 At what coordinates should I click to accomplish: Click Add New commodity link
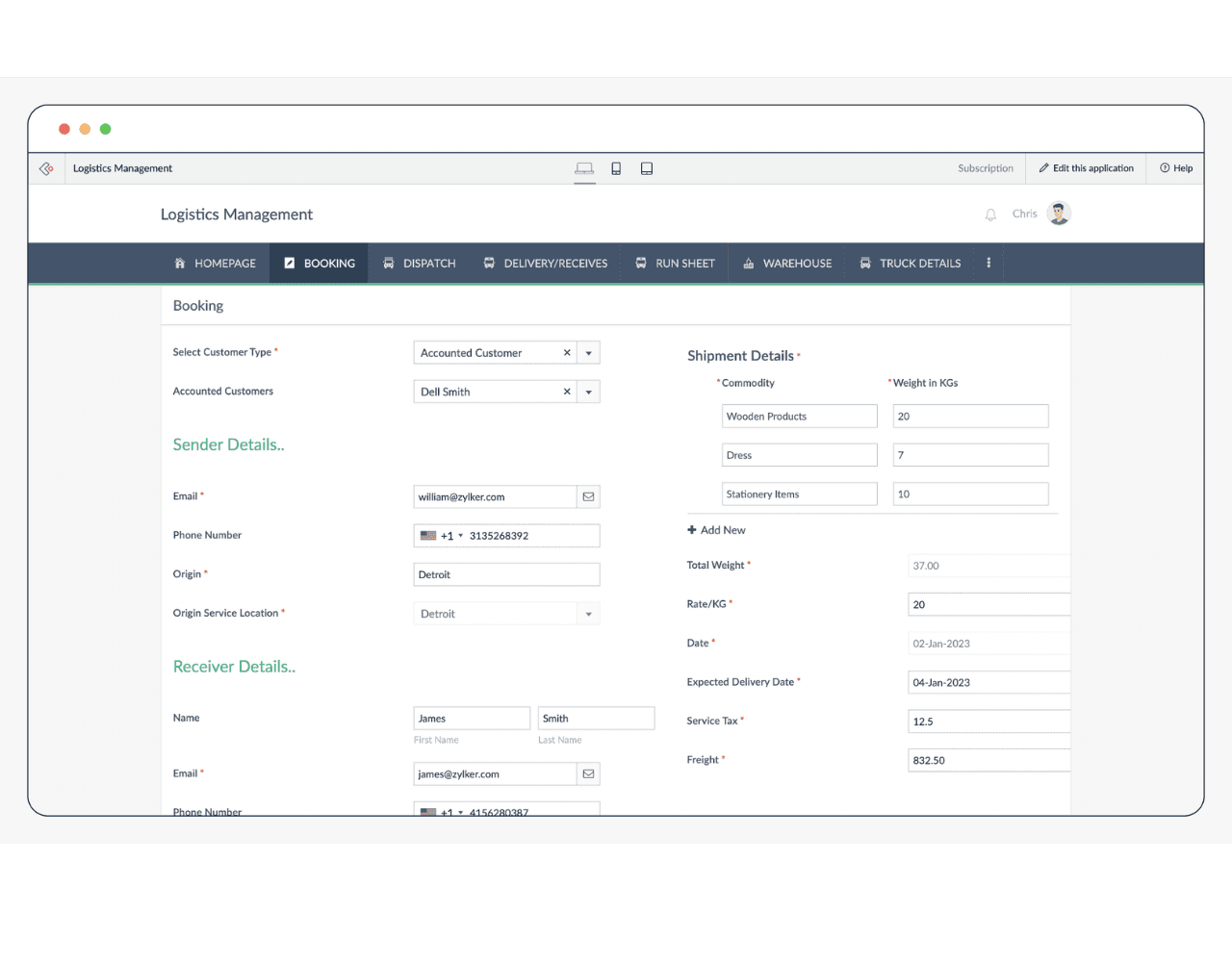tap(717, 530)
